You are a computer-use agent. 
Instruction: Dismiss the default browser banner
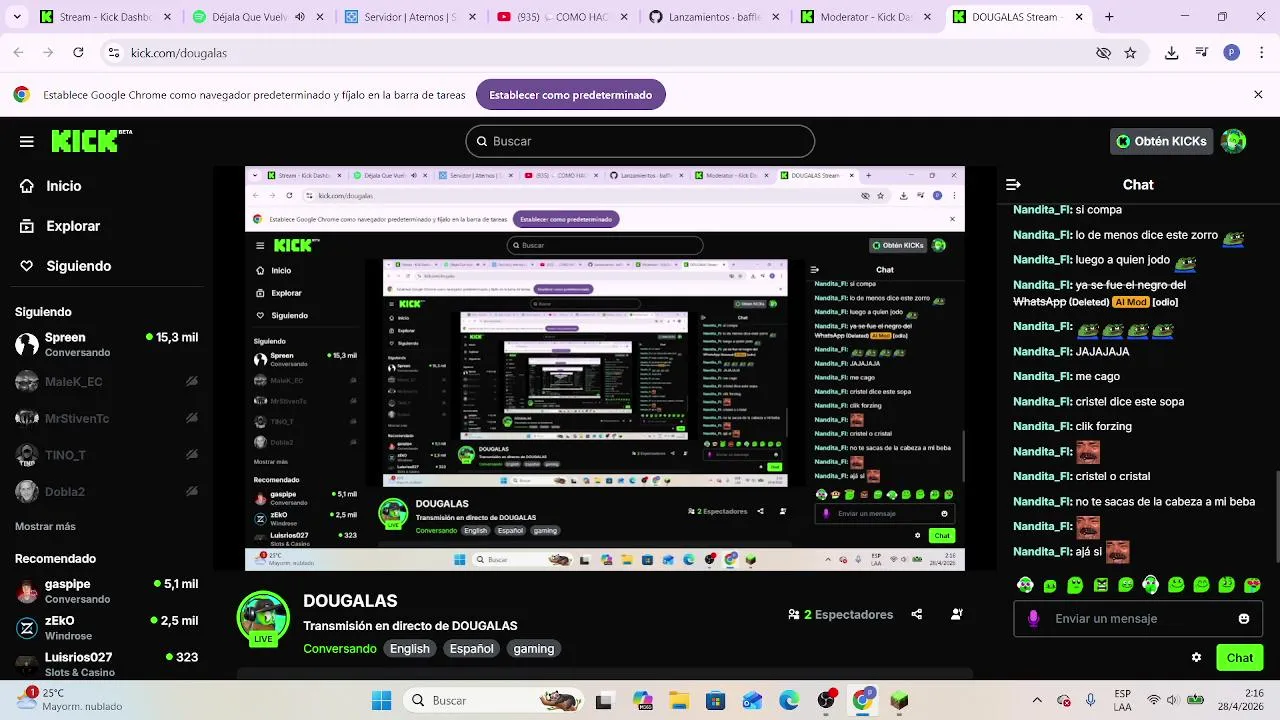coord(1258,95)
